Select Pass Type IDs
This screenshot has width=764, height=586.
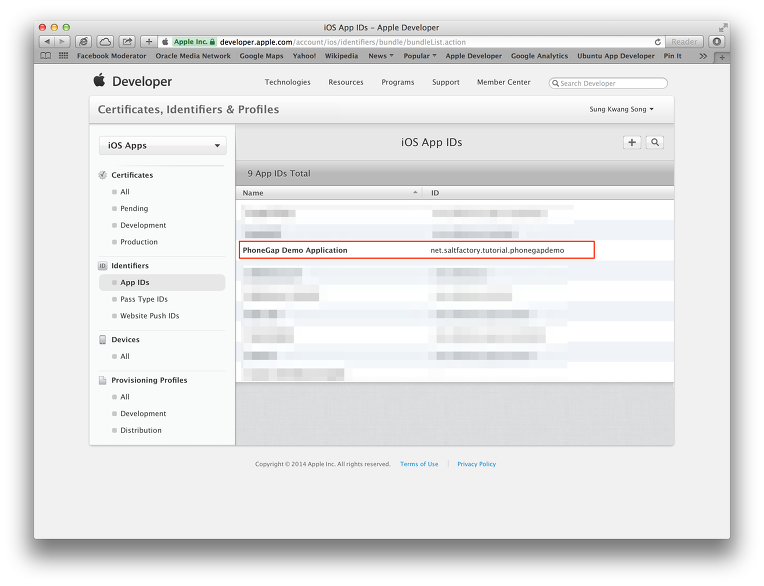coord(144,299)
